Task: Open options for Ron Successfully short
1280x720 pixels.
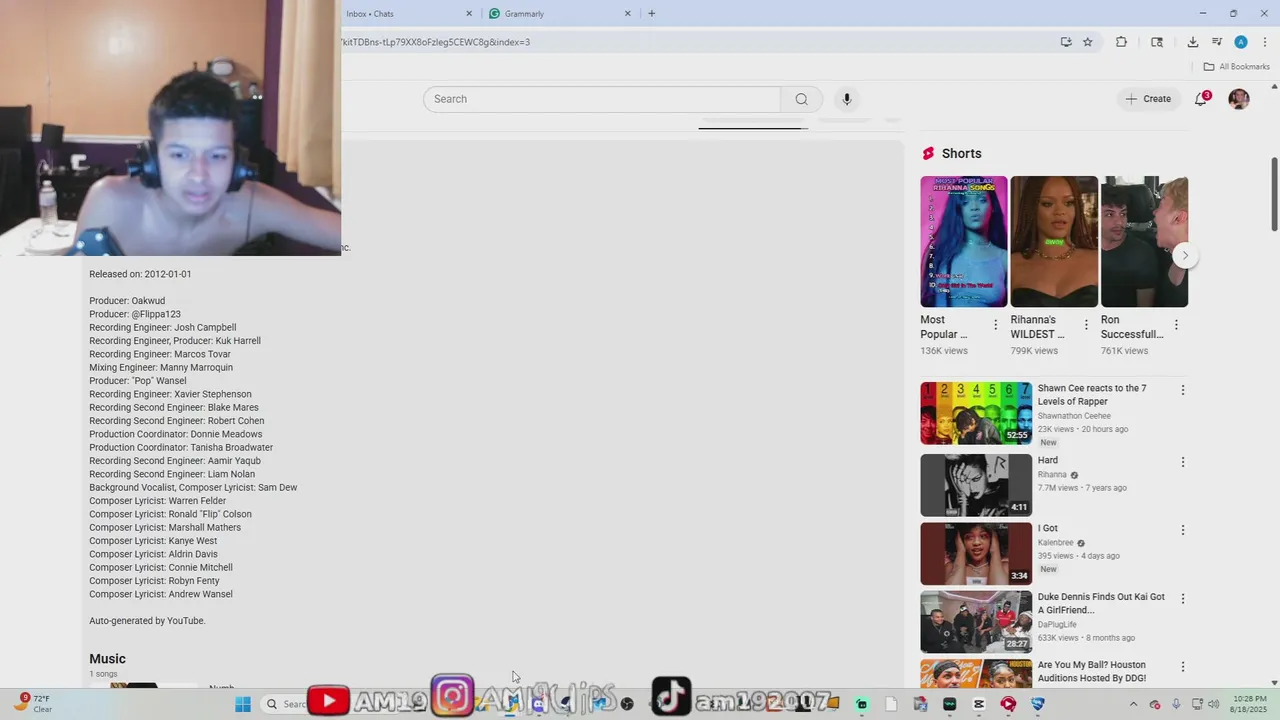Action: (x=1176, y=325)
